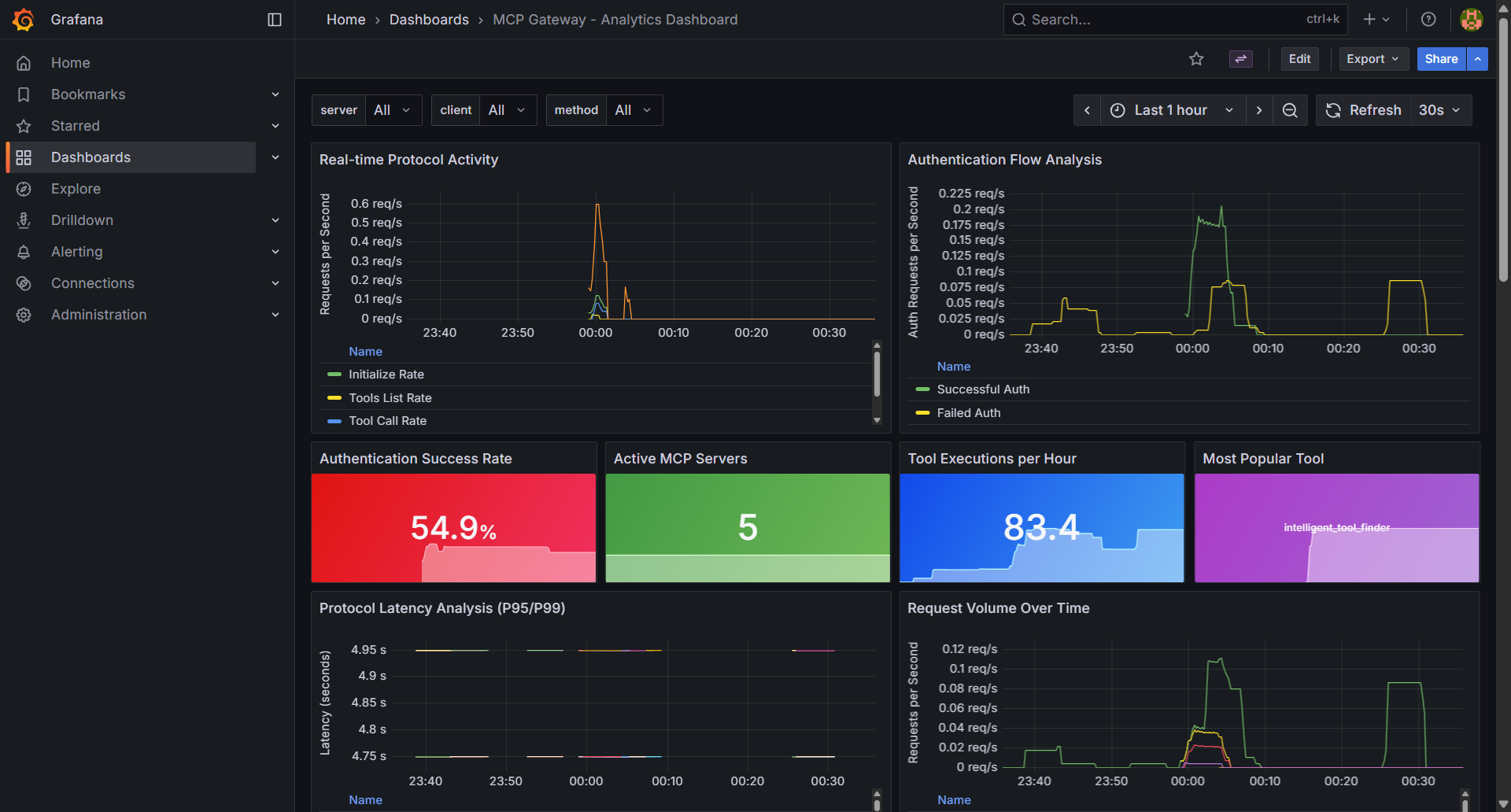Toggle the Failed Auth series in legend
This screenshot has width=1511, height=812.
pos(967,412)
